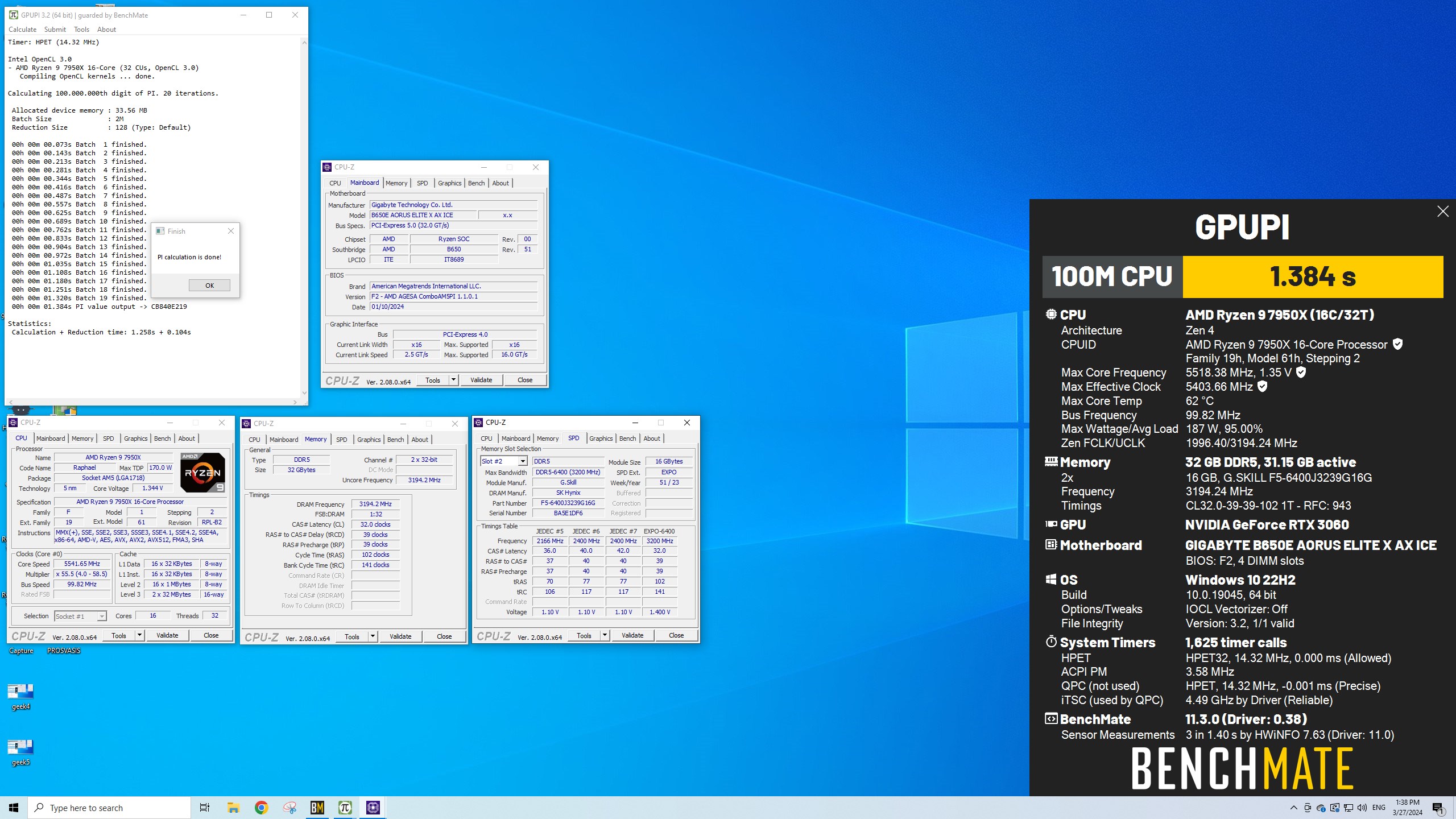Switch to the Bench tab in CPU-Z CPU window
The width and height of the screenshot is (1456, 819).
162,439
